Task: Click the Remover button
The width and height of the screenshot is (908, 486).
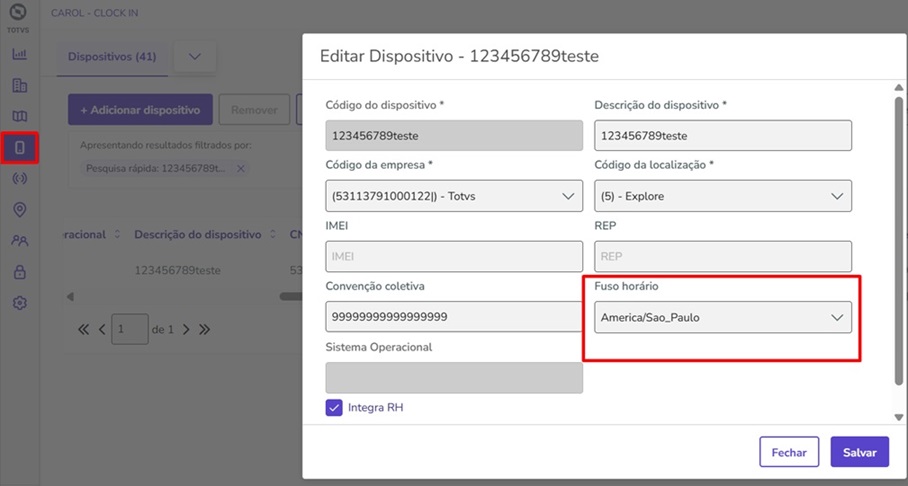Action: tap(254, 109)
